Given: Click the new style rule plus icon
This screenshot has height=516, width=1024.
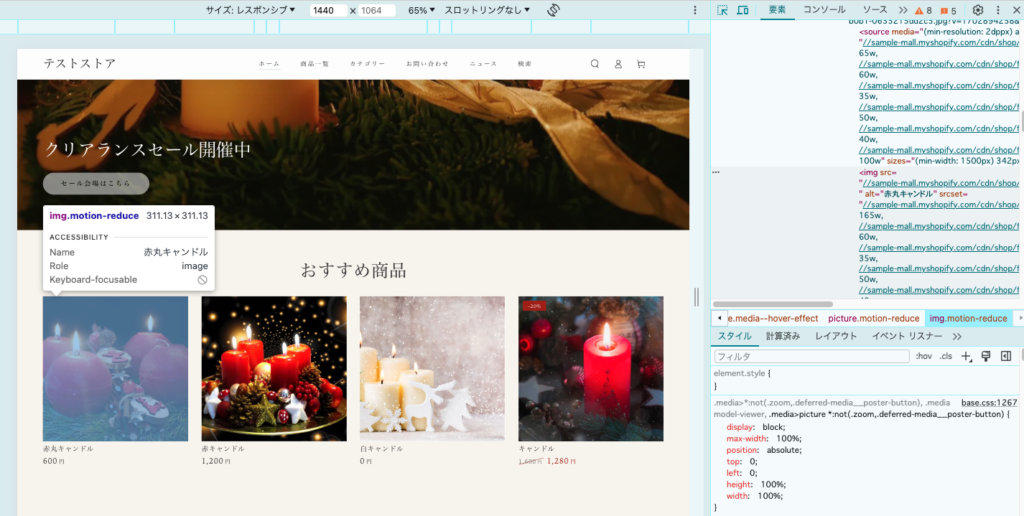Looking at the screenshot, I should (966, 356).
